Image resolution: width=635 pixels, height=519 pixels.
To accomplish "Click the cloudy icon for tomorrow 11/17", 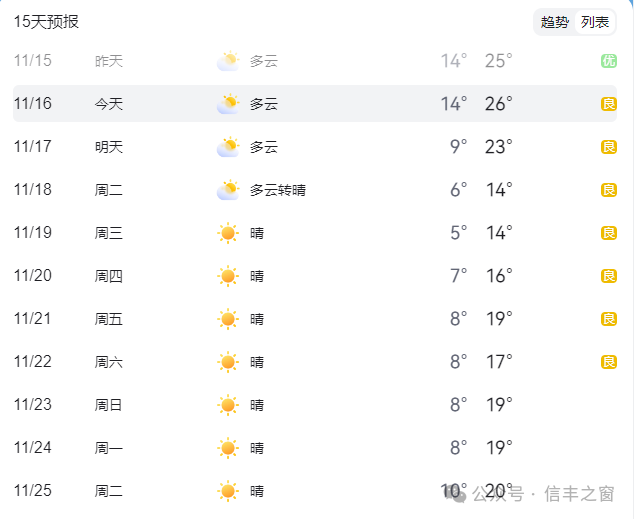I will [x=229, y=147].
